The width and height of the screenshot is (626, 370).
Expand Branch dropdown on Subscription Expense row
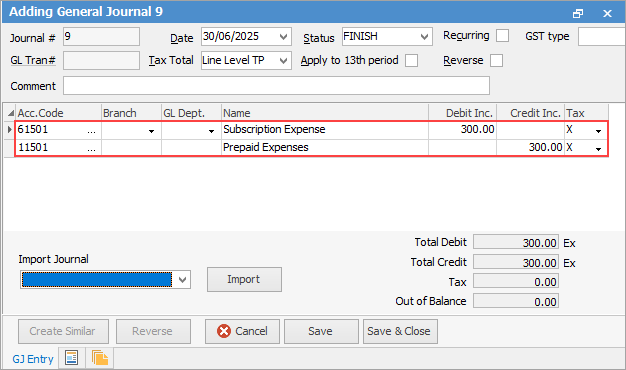click(151, 131)
